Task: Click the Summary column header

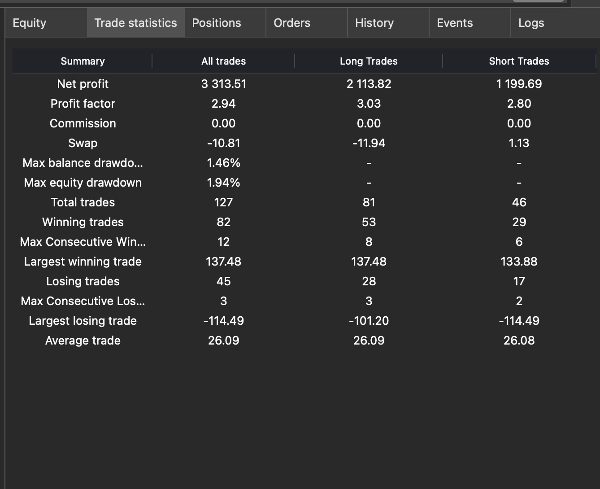Action: [x=82, y=62]
